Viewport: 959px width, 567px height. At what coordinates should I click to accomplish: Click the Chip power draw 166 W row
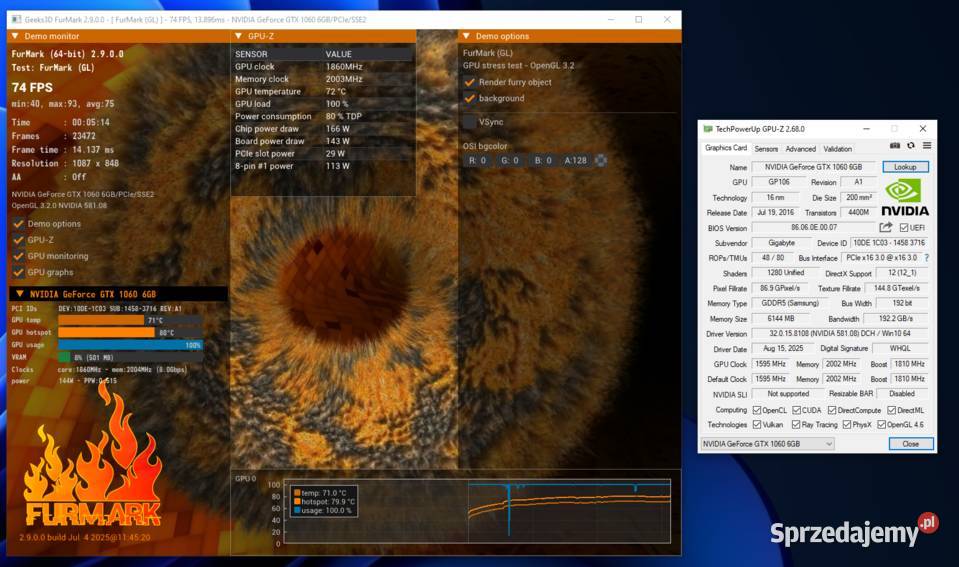323,129
